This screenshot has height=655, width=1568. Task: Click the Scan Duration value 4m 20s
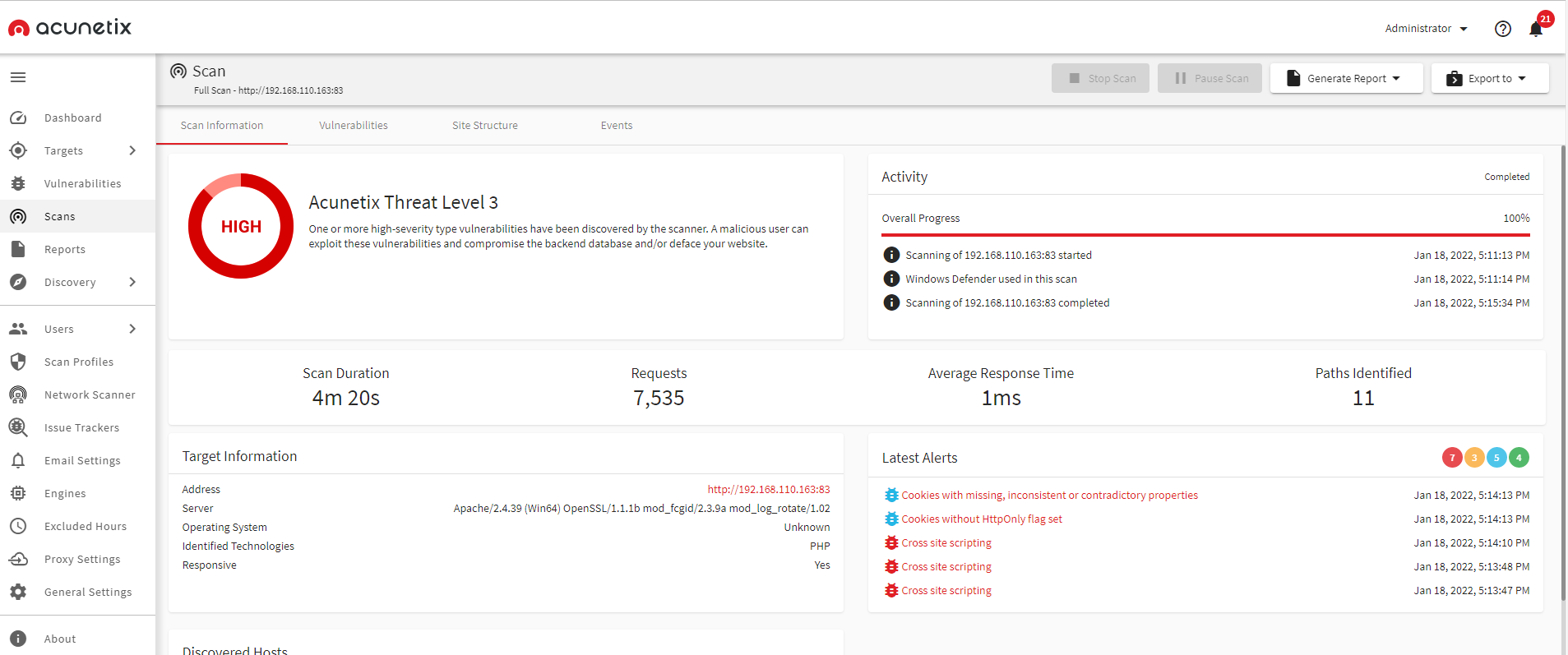point(346,398)
